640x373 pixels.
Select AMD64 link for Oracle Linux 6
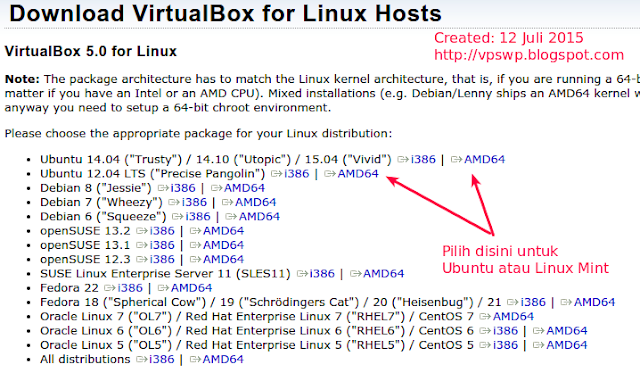pyautogui.click(x=567, y=331)
